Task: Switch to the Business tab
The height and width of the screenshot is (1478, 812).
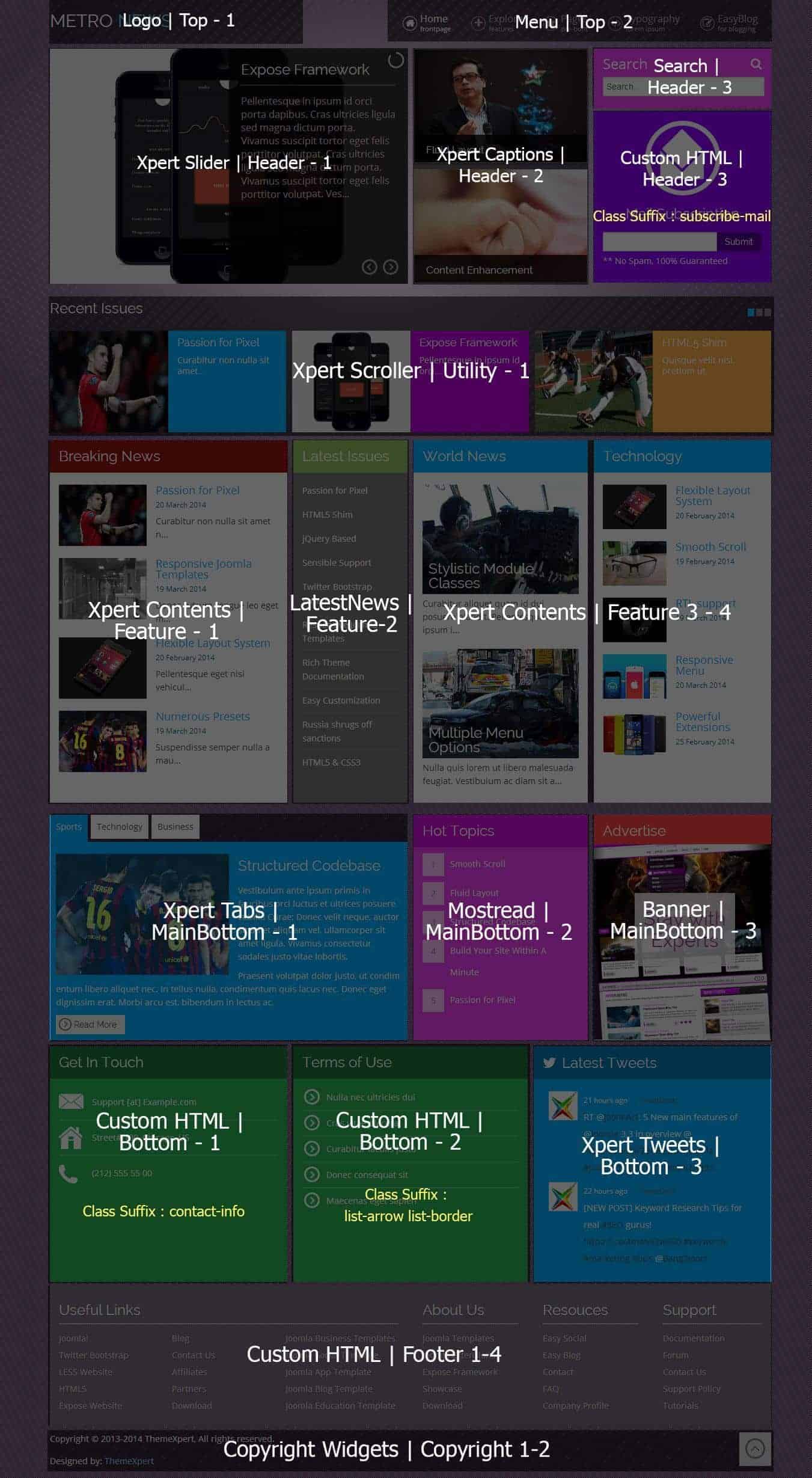Action: (x=175, y=827)
